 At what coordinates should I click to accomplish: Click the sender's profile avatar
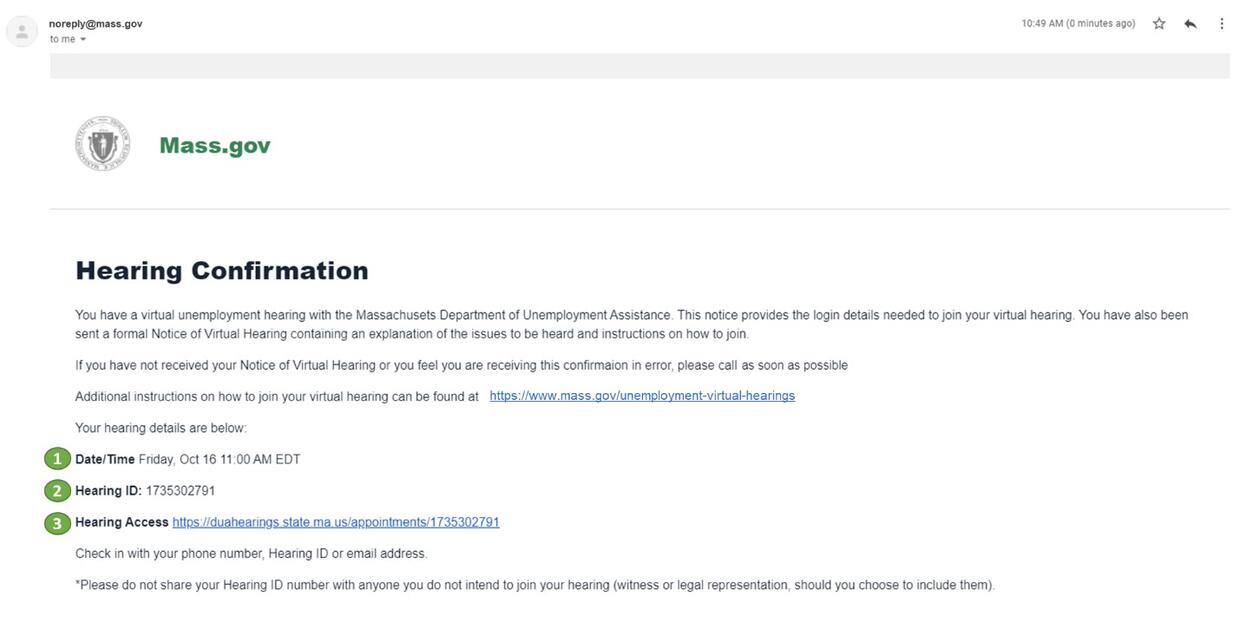click(22, 31)
